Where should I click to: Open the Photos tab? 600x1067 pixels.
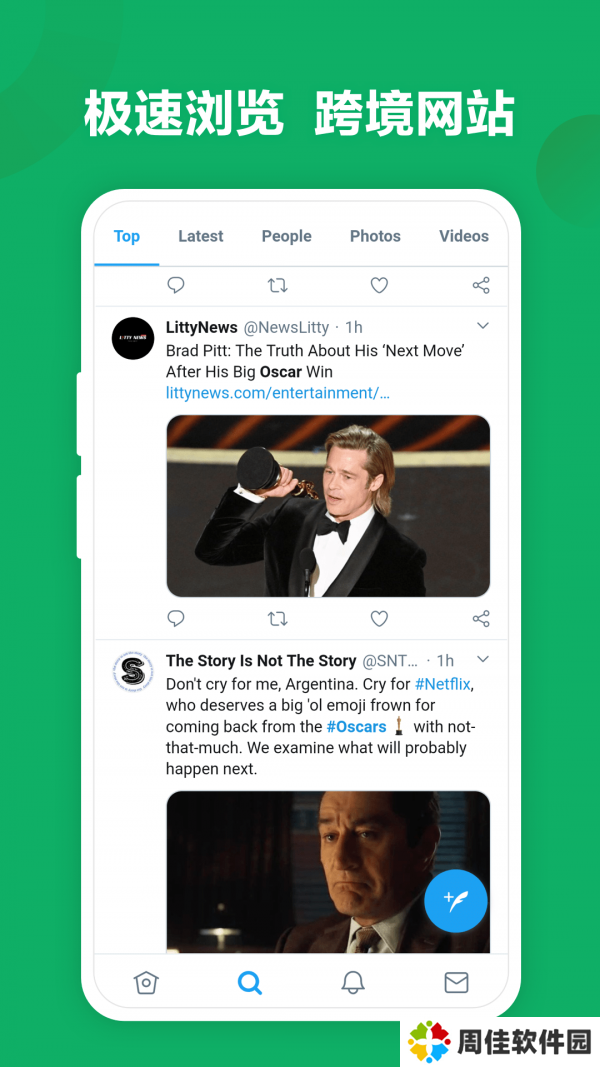point(375,237)
